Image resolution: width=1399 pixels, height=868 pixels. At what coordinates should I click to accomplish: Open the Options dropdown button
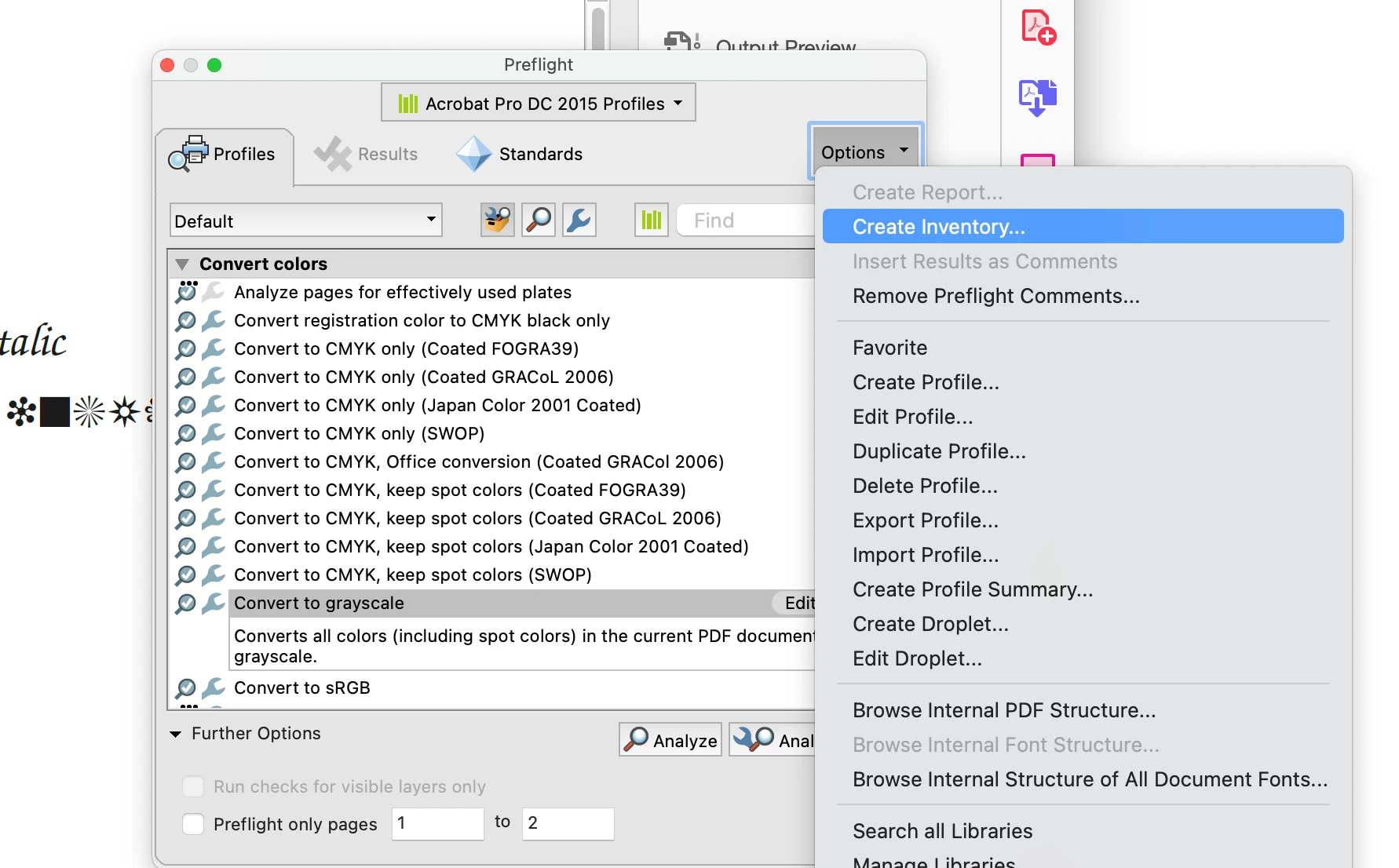pyautogui.click(x=865, y=151)
